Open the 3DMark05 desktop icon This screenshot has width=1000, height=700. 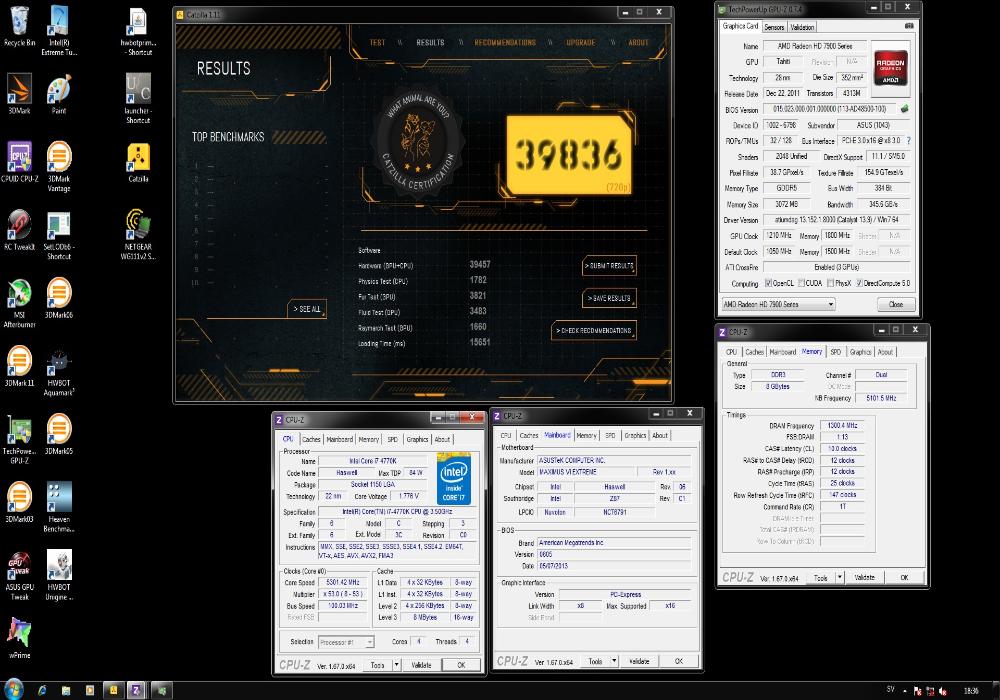[59, 434]
